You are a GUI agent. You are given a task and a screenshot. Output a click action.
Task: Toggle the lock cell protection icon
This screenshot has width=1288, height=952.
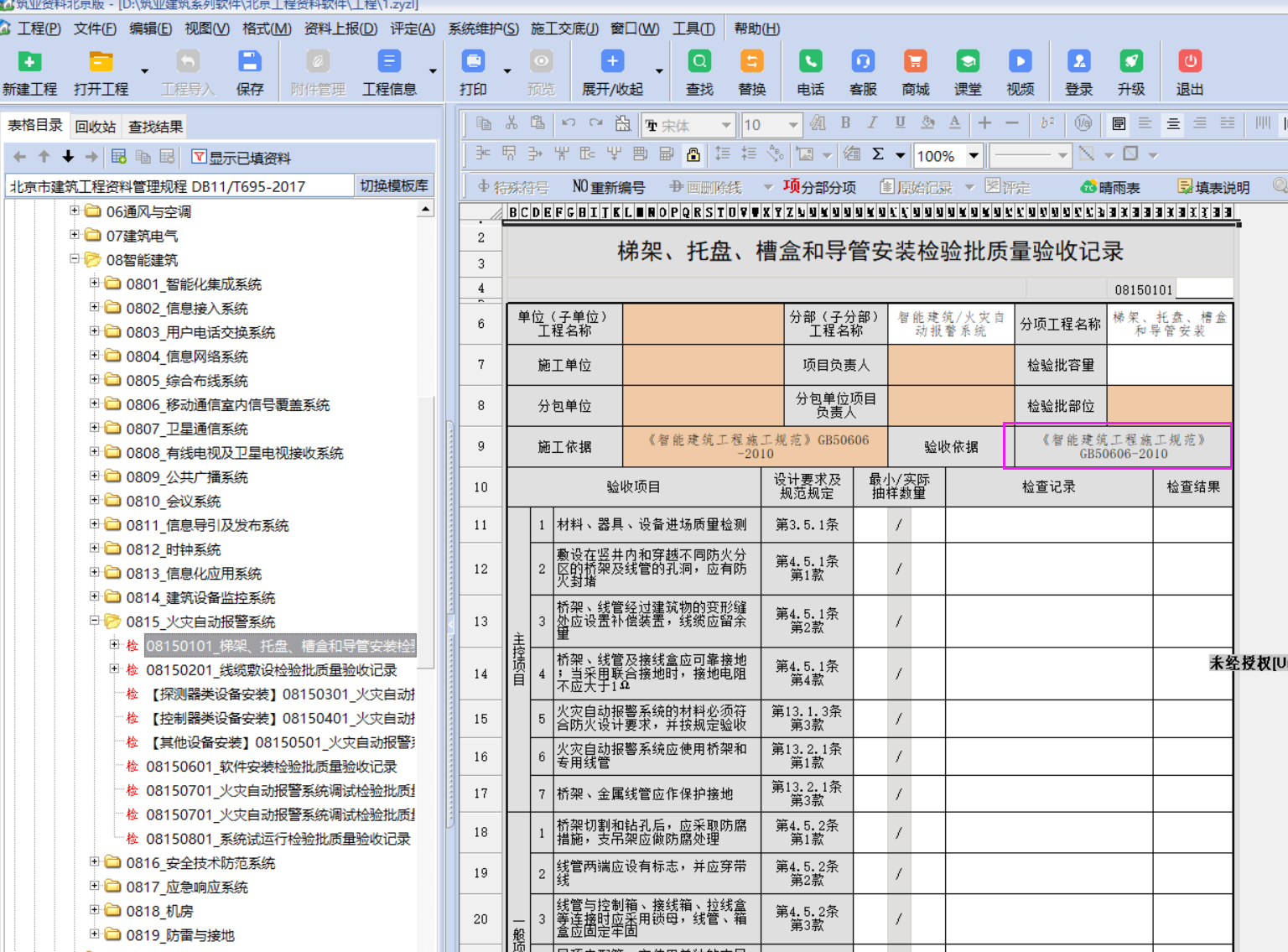coord(693,154)
